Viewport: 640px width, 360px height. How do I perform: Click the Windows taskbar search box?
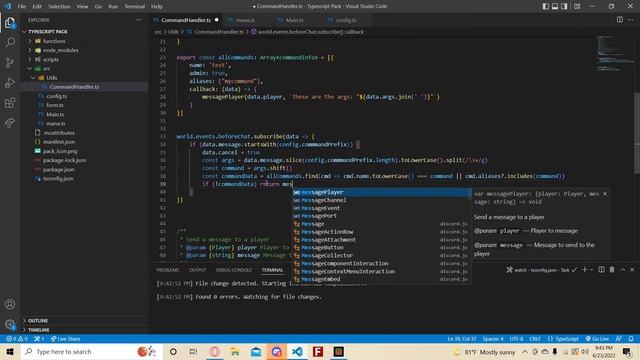click(91, 351)
